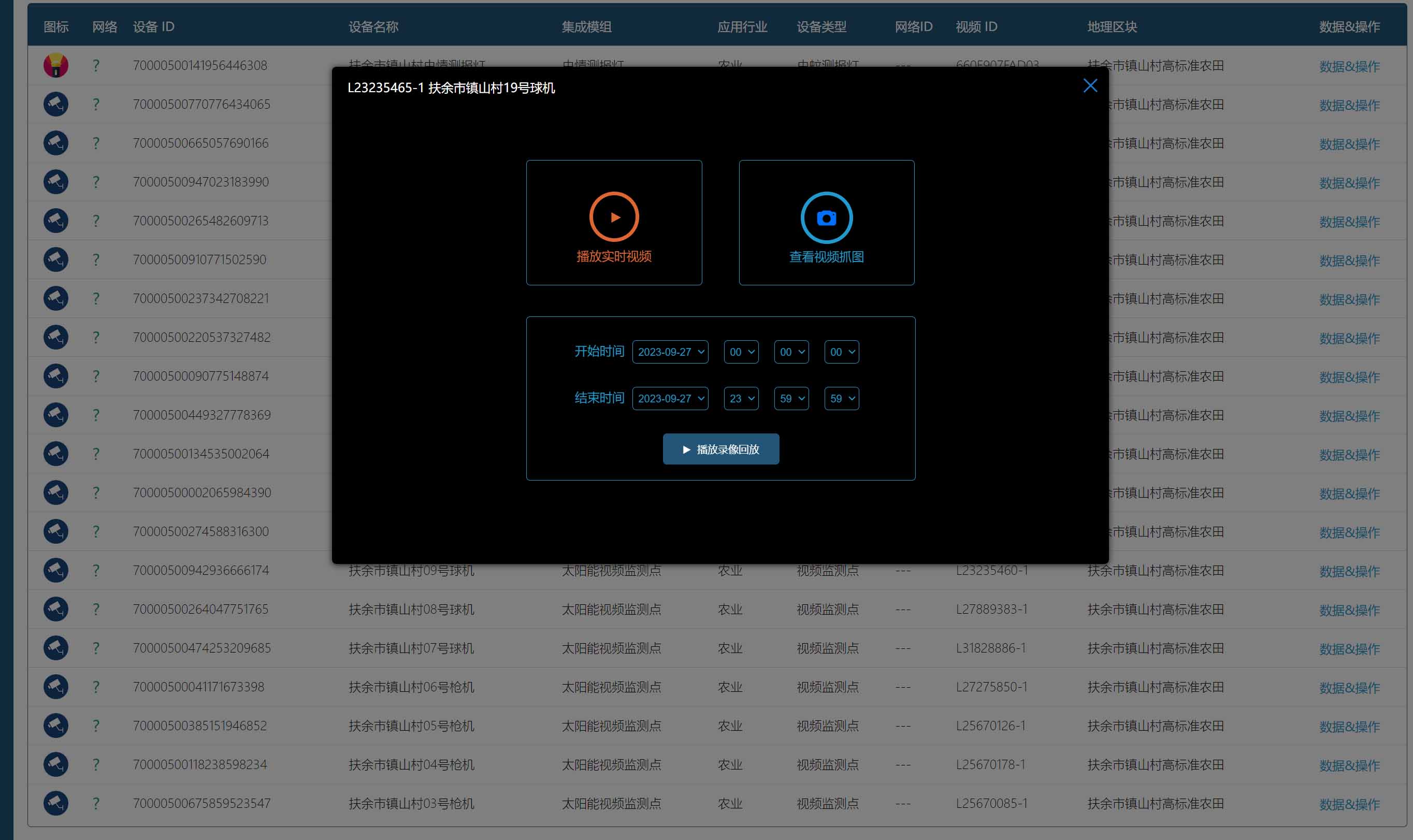The width and height of the screenshot is (1413, 840).
Task: Click camera icon for device 70000500265482609713
Action: (55, 221)
